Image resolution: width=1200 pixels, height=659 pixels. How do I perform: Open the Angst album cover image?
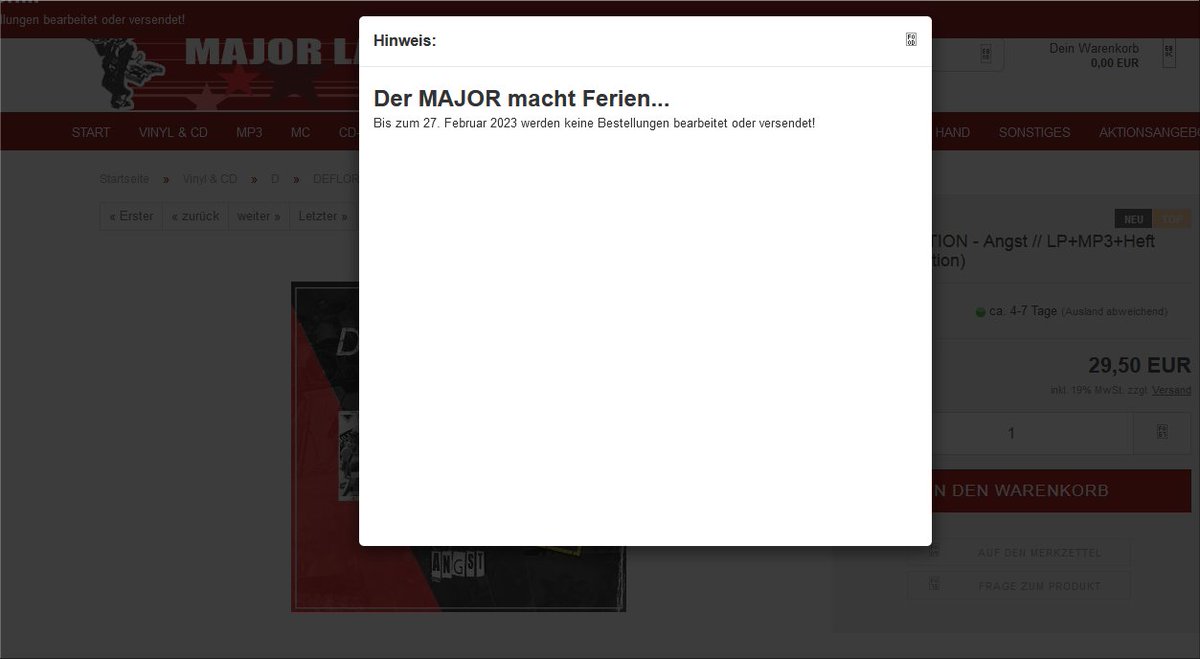459,447
